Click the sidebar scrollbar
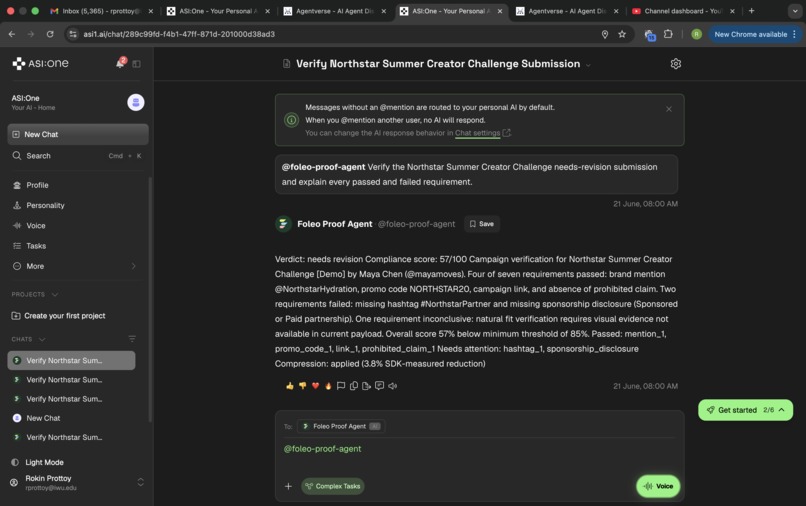Viewport: 806px width, 506px height. point(150,299)
